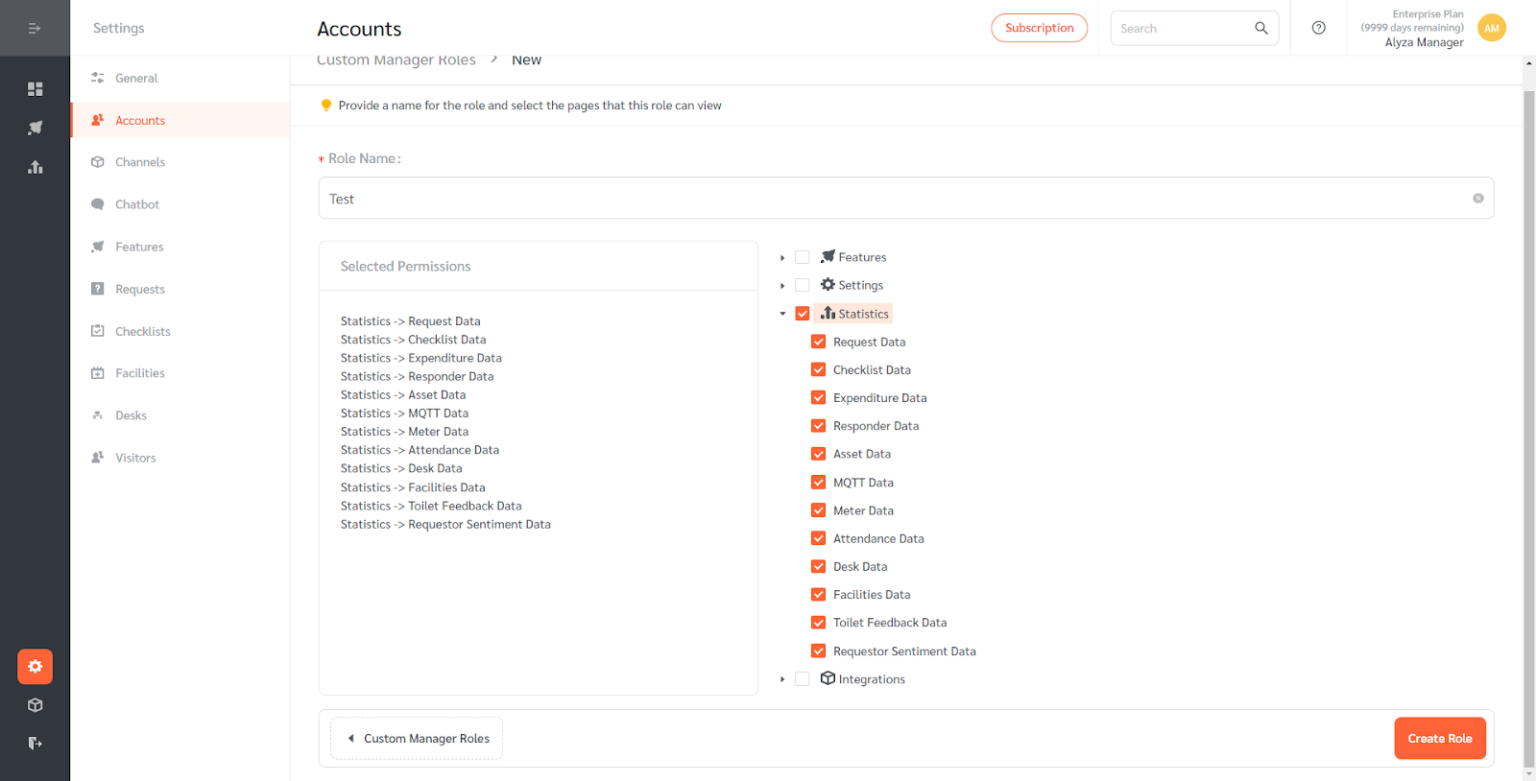Expand the Features tree node arrow
Screen dimensions: 1536x781
point(782,257)
